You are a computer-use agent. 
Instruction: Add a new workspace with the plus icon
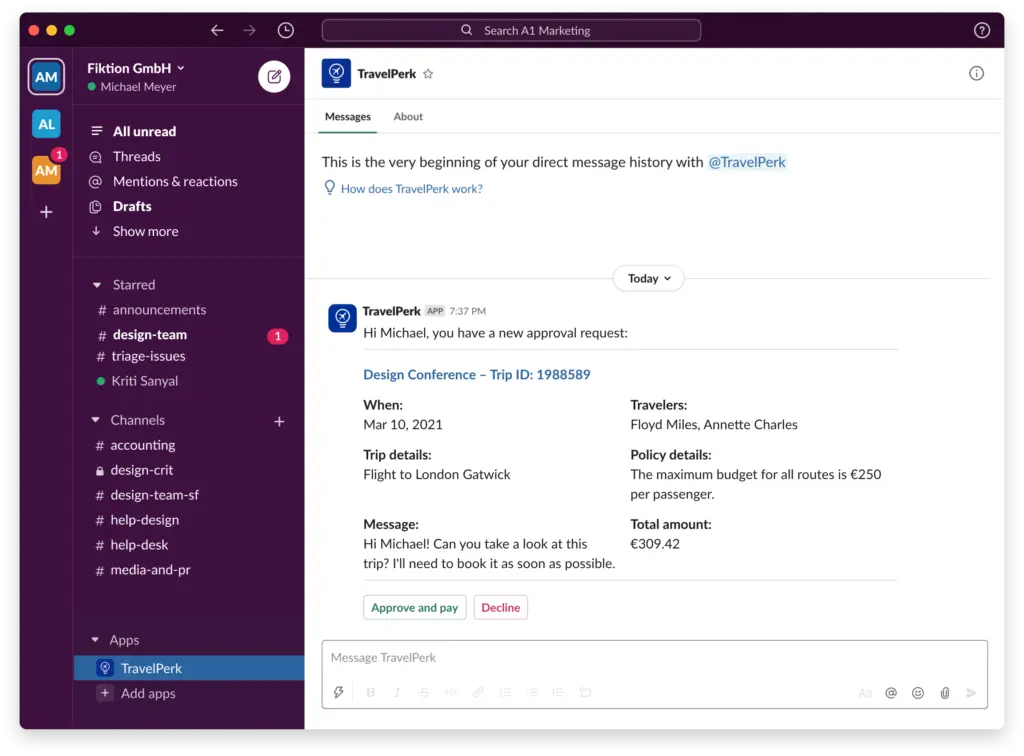pyautogui.click(x=46, y=212)
